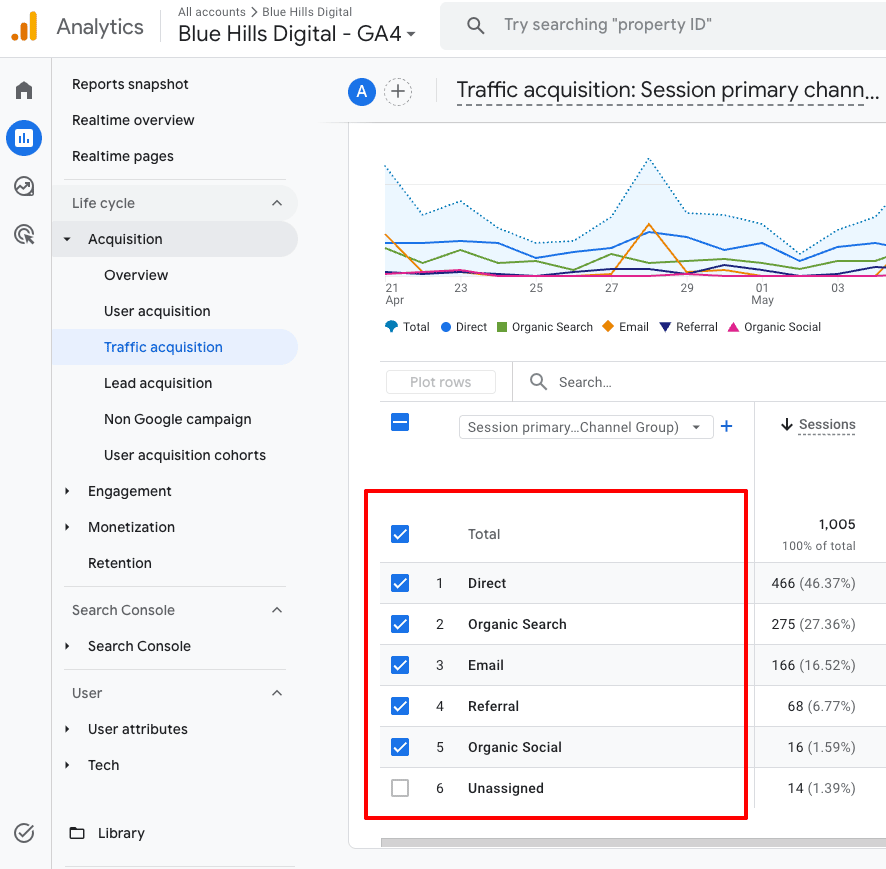Click the 'A' all-users segment badge
The height and width of the screenshot is (869, 886).
pyautogui.click(x=362, y=92)
